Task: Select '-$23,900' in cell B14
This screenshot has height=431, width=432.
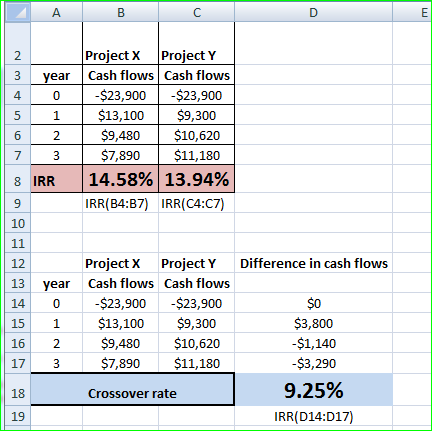Action: click(121, 303)
